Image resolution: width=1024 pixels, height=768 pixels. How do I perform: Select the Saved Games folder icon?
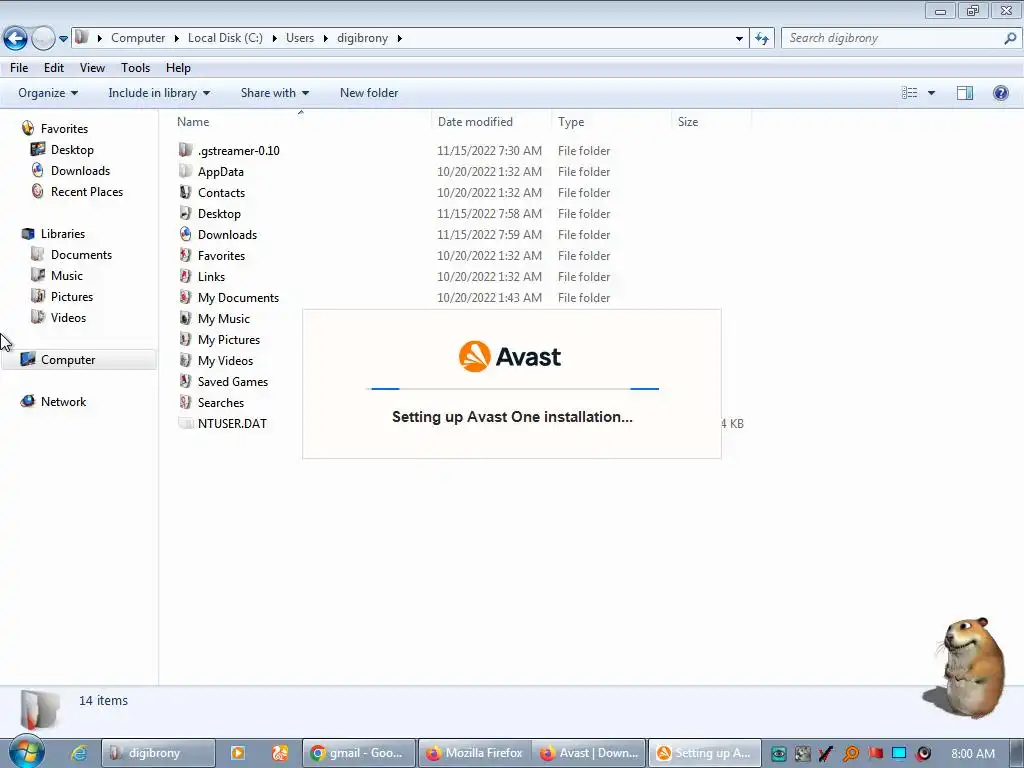coord(185,381)
